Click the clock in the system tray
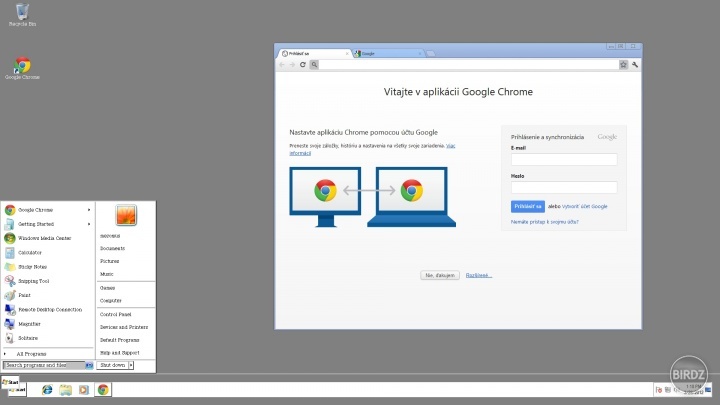The height and width of the screenshot is (405, 720). click(693, 389)
